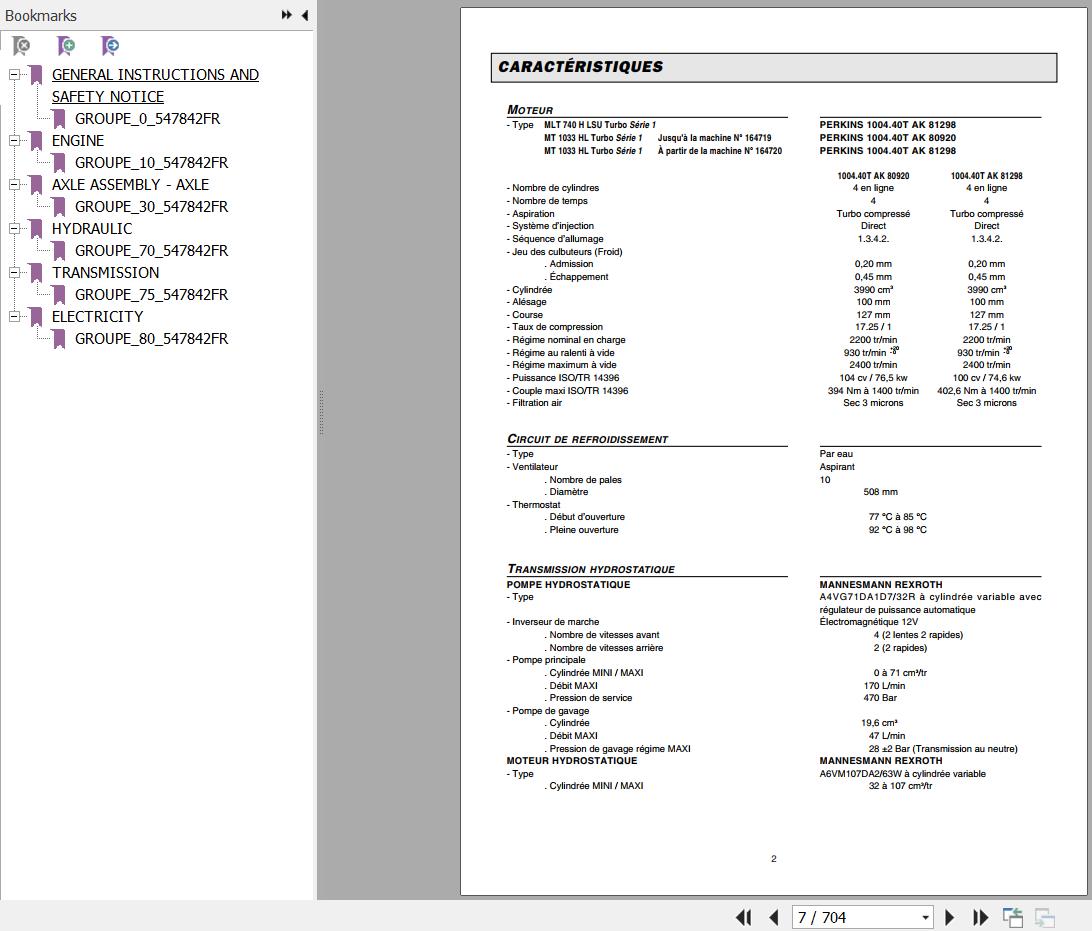The image size is (1092, 931).
Task: Collapse the ENGINE bookmark node
Action: point(14,141)
